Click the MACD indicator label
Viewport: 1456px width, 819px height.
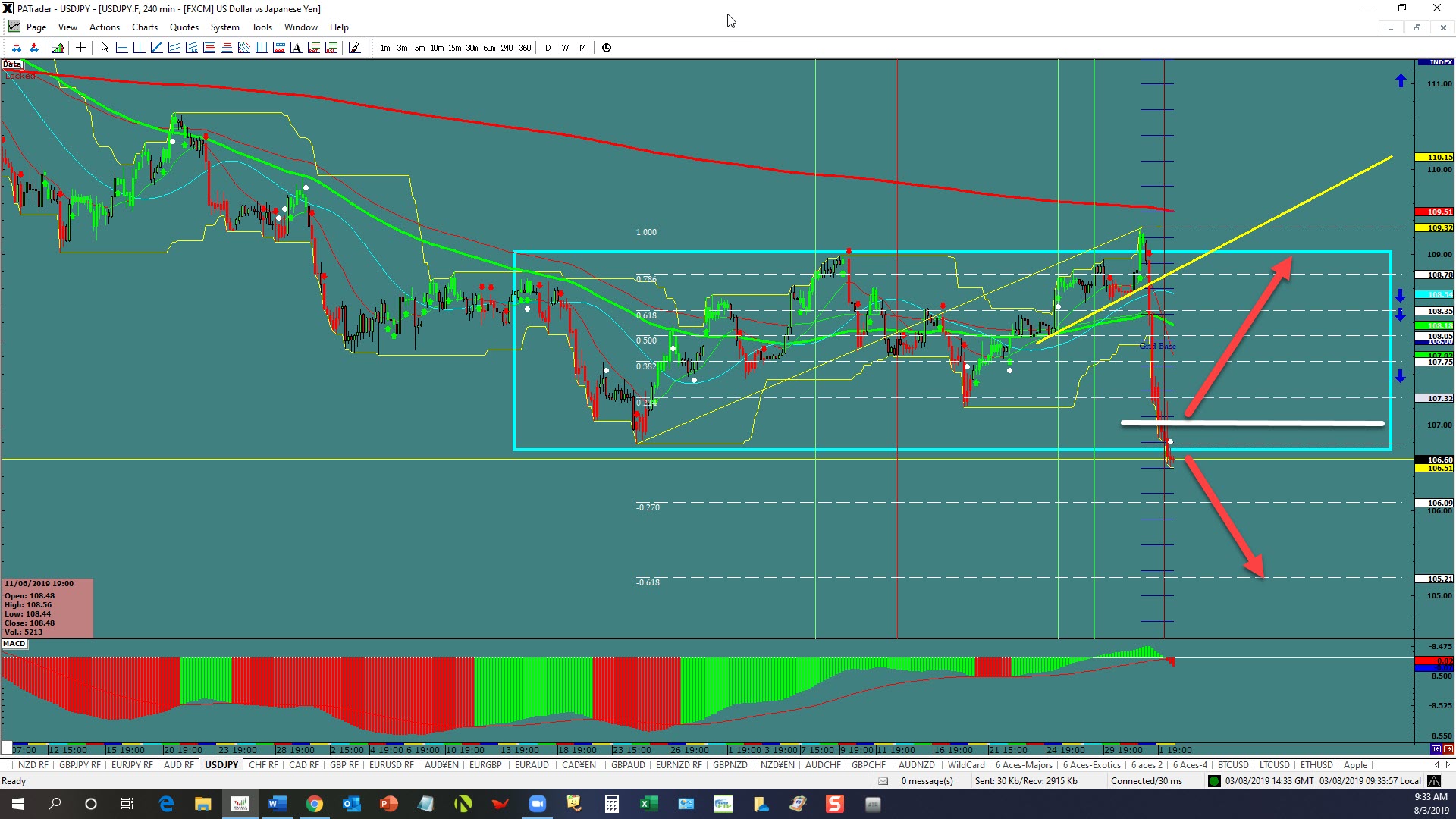click(14, 644)
